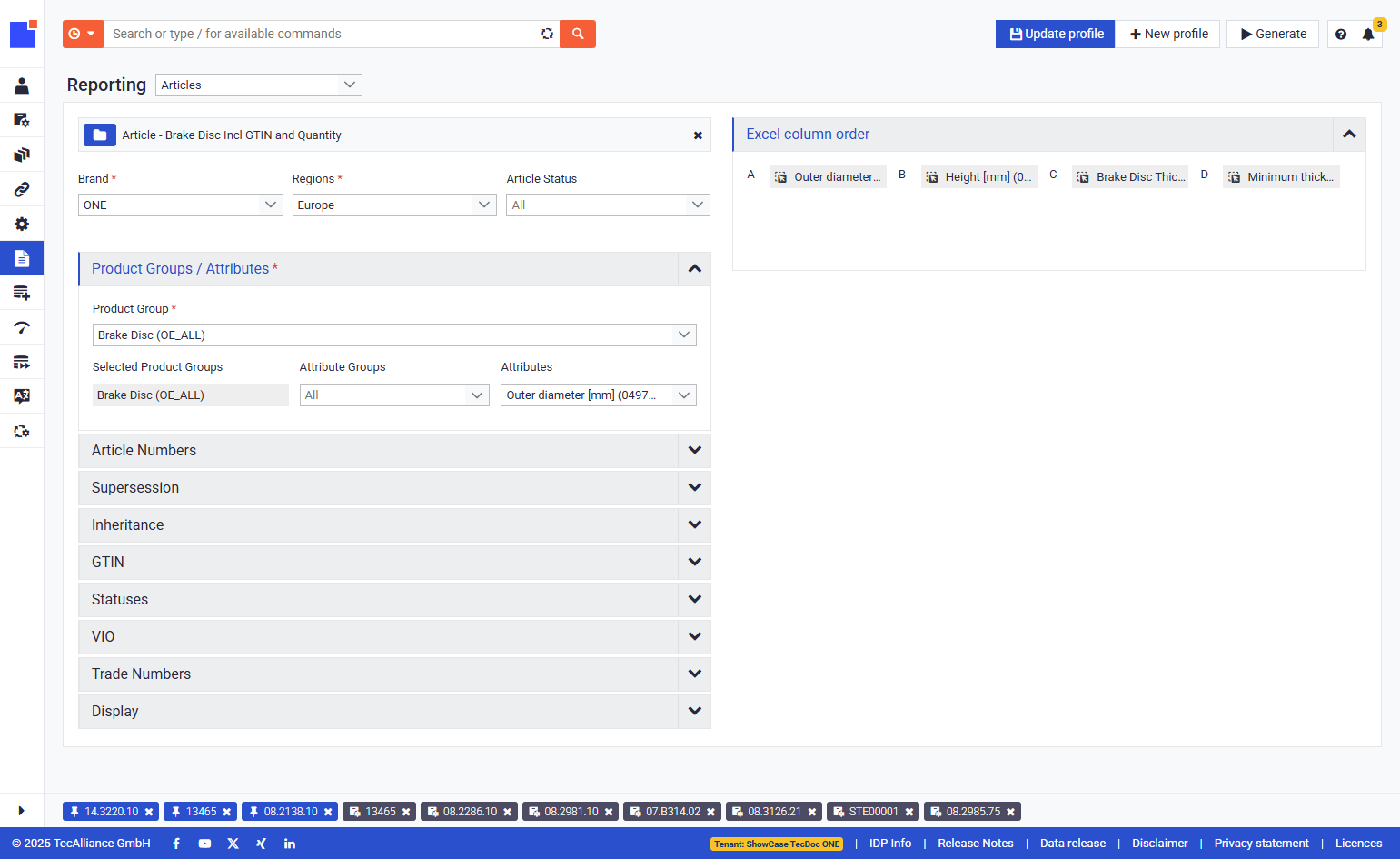Open the speedometer gauge icon in sidebar
Viewport: 1400px width, 859px height.
tap(22, 327)
